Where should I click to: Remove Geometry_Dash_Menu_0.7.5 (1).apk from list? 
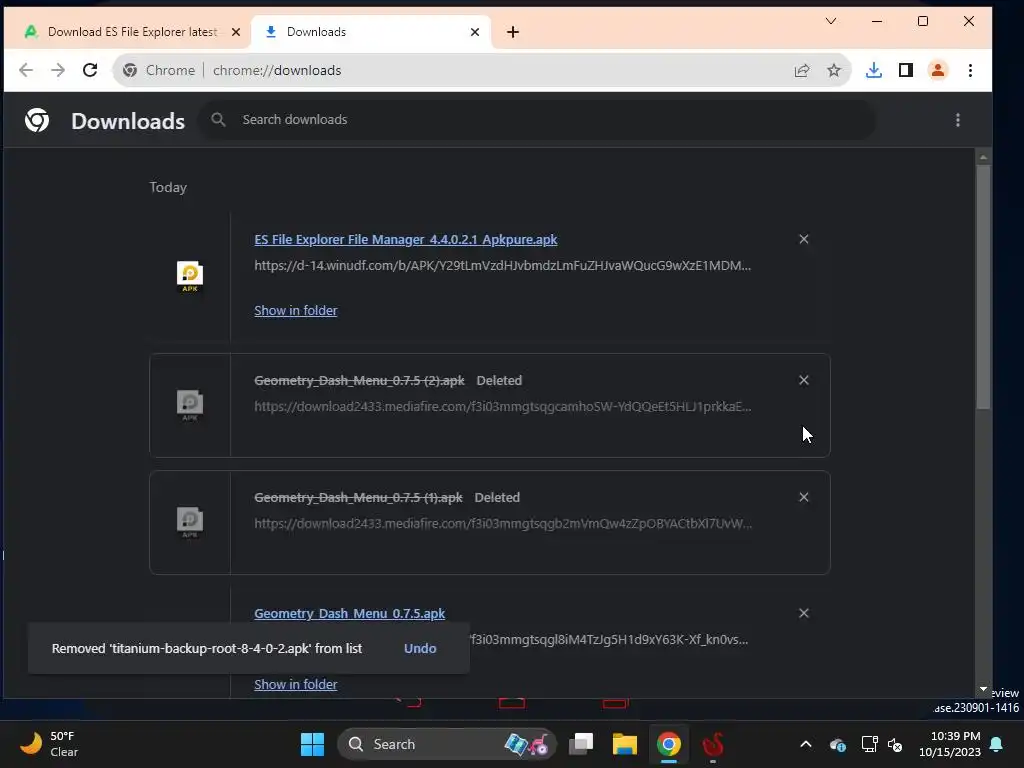click(x=804, y=497)
